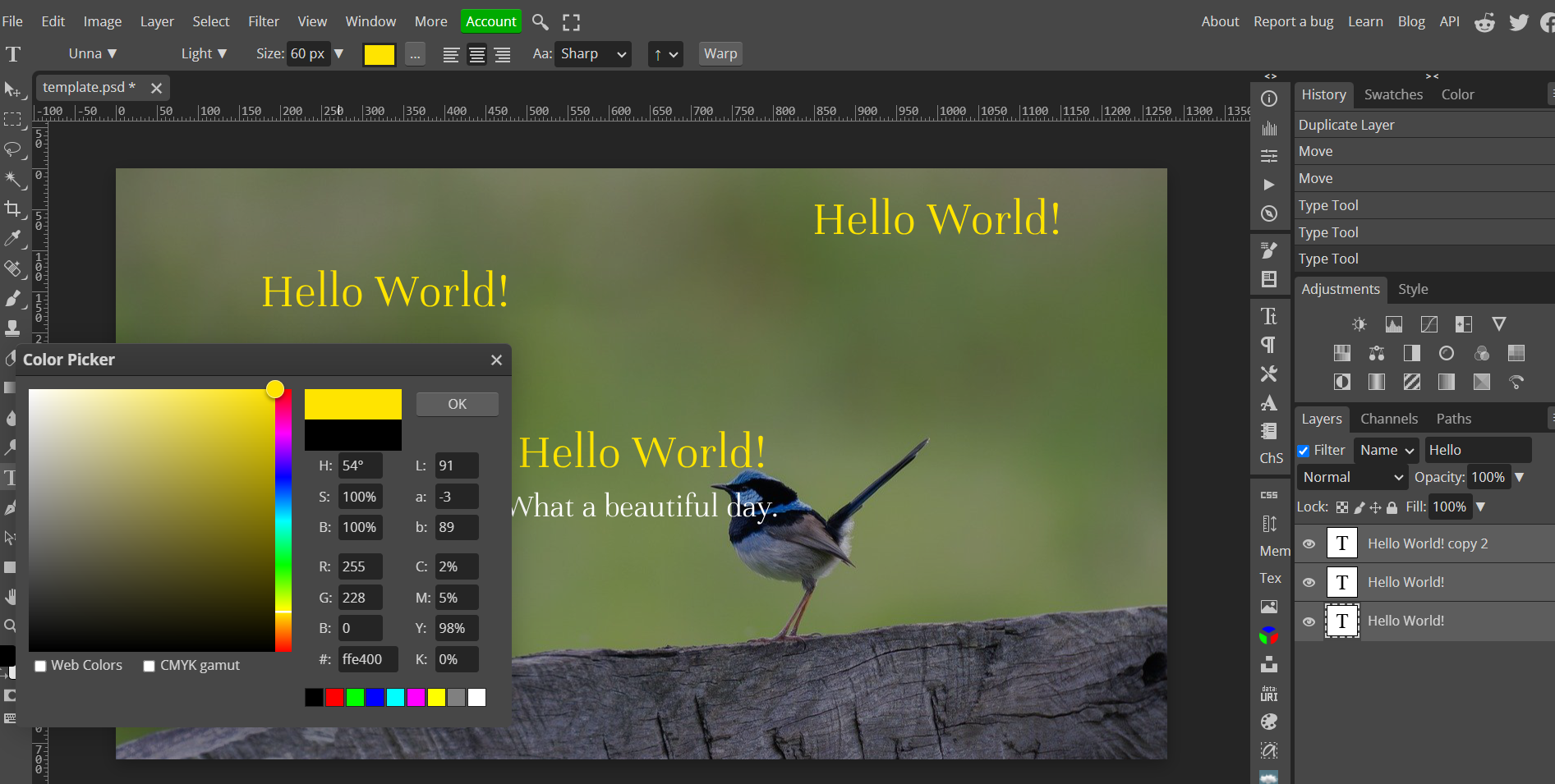Select the Crop tool
The width and height of the screenshot is (1555, 784).
coord(13,209)
